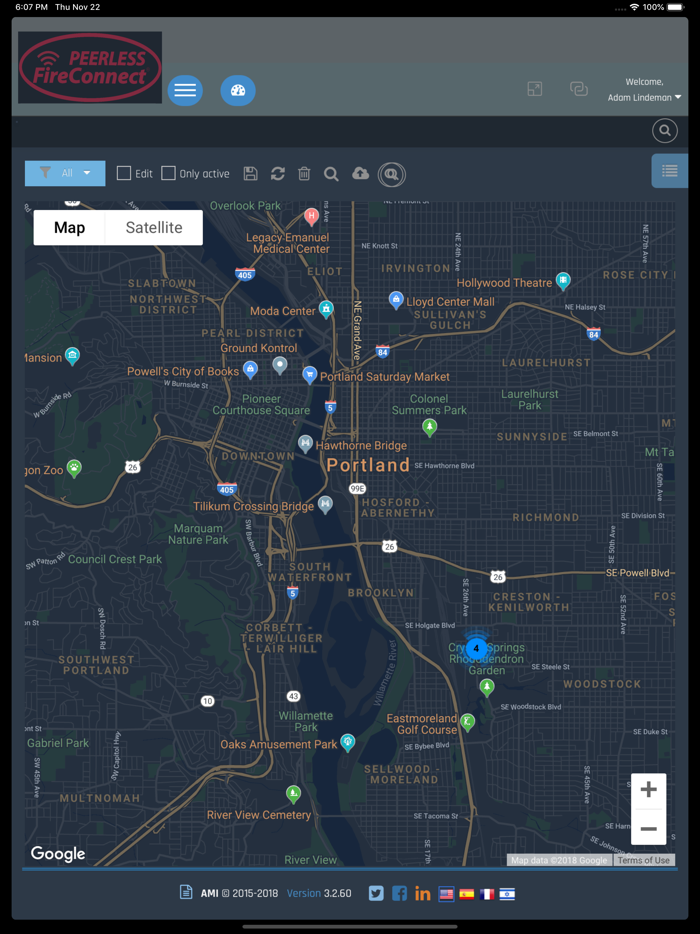Click the Ground Kontrol gray pin marker
The image size is (700, 934).
click(279, 365)
